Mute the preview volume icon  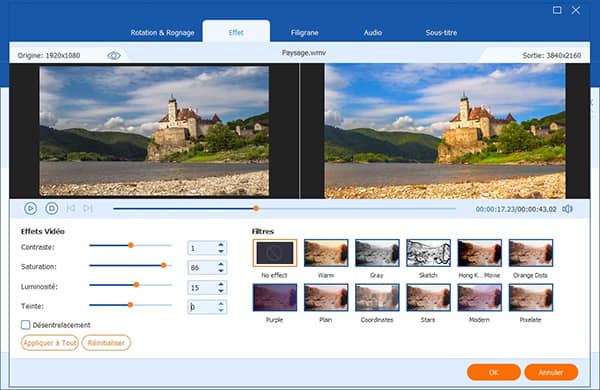click(567, 209)
